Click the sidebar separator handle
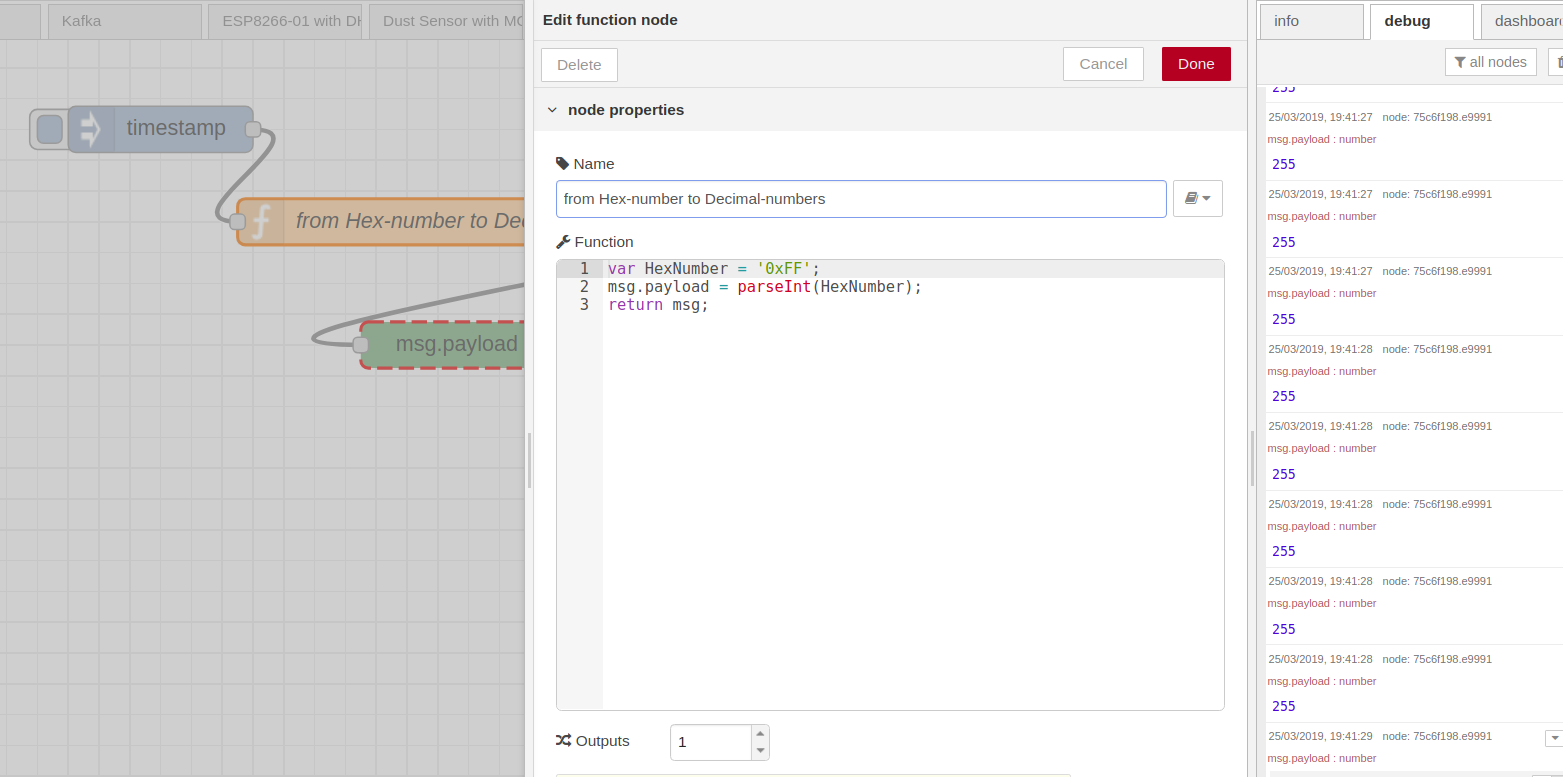Image resolution: width=1563 pixels, height=777 pixels. (1252, 460)
